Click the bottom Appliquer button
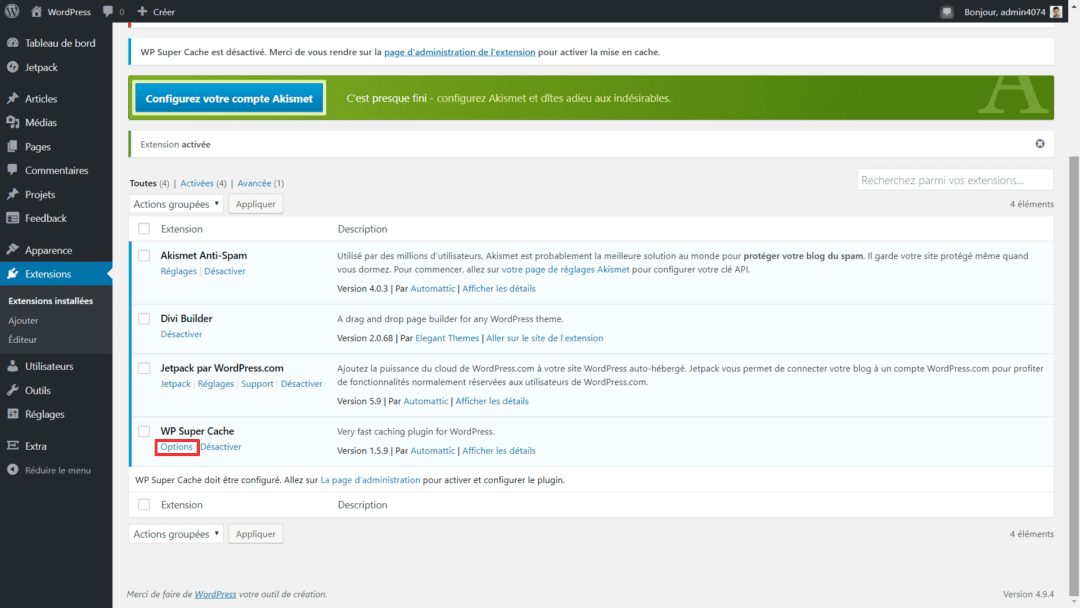 click(256, 534)
